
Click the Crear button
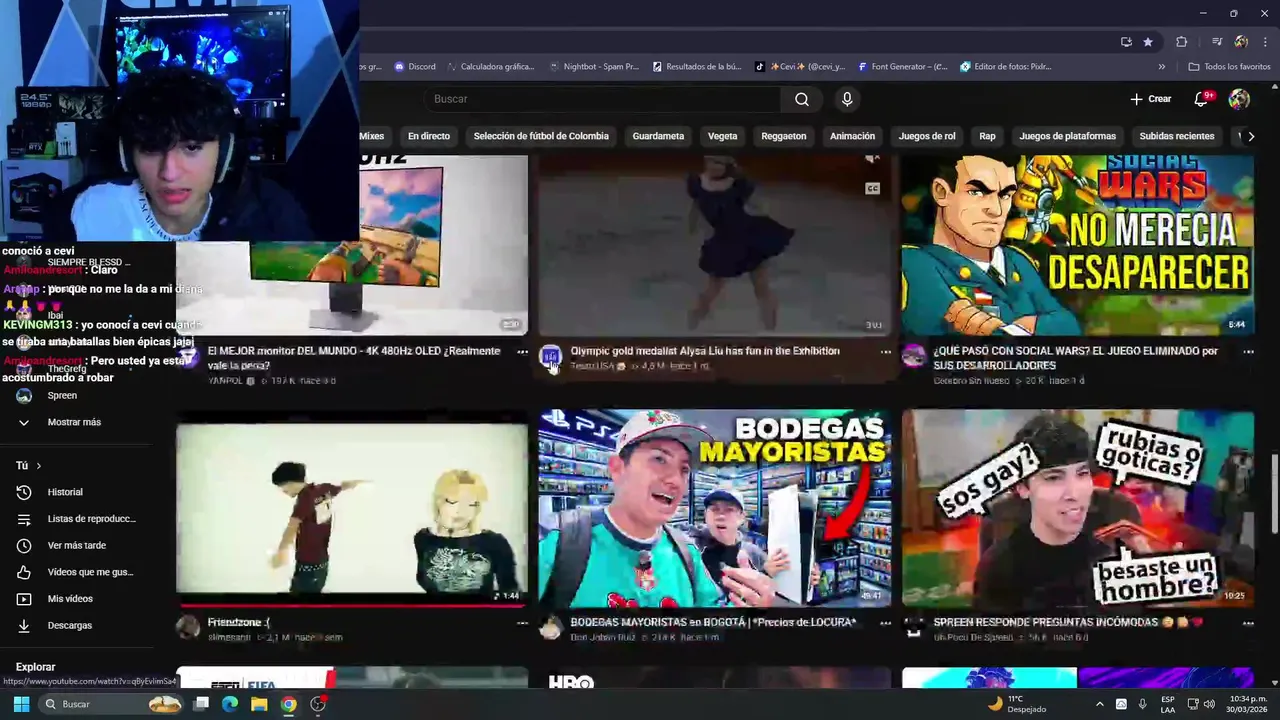[1150, 99]
